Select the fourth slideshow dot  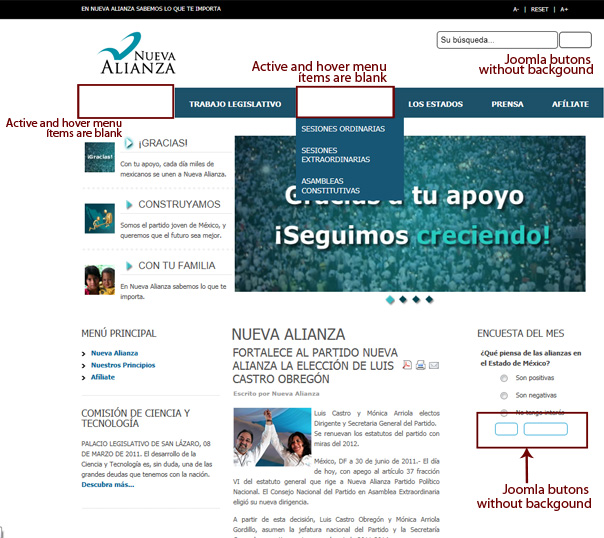pos(430,300)
